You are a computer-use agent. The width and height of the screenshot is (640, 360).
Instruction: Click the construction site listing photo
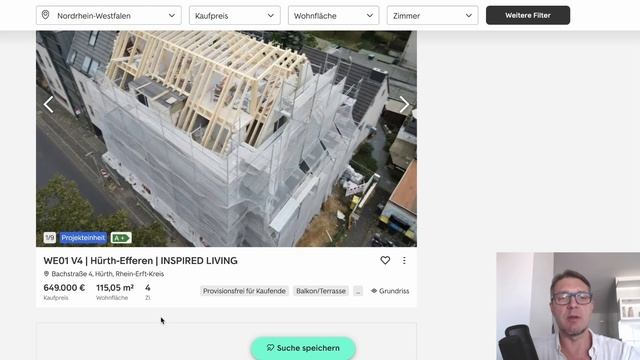(x=227, y=139)
